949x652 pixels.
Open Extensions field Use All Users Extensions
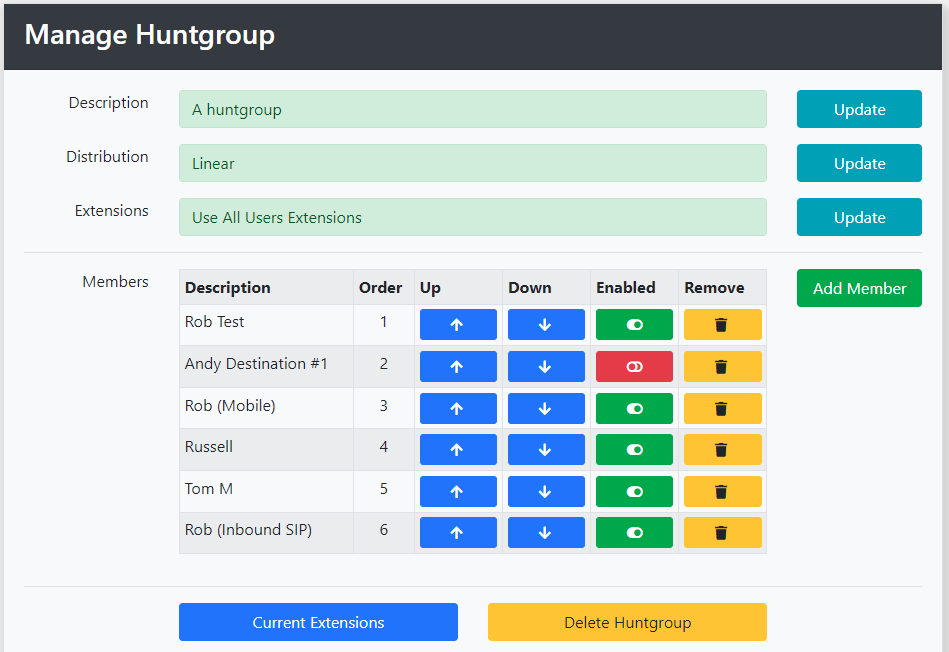click(473, 217)
